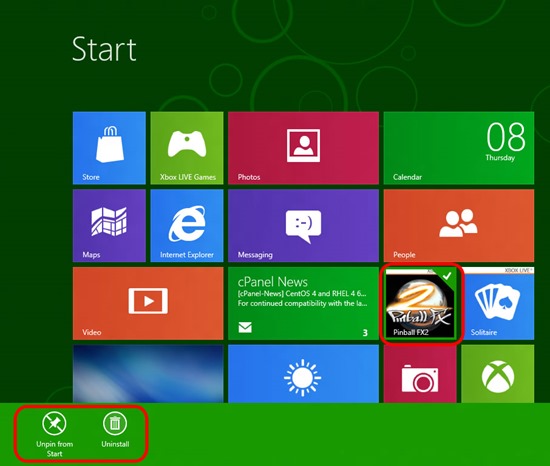Open the green Xbox logo tile
The image size is (550, 466).
pos(498,374)
